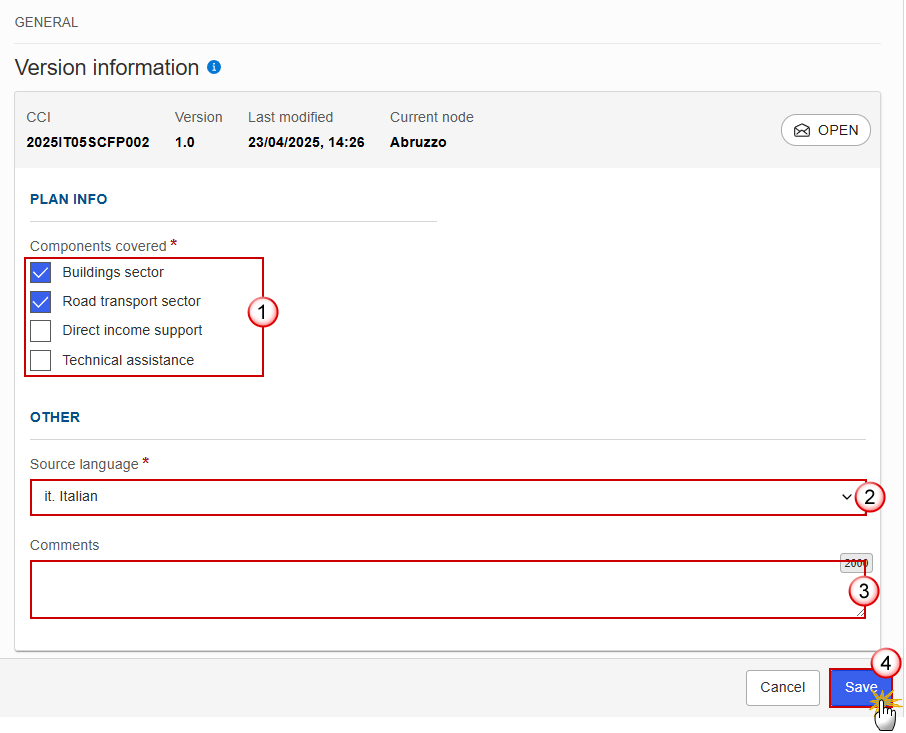Click the Last modified date 23/04/2025, 14:26
Image resolution: width=906 pixels, height=733 pixels.
click(306, 143)
